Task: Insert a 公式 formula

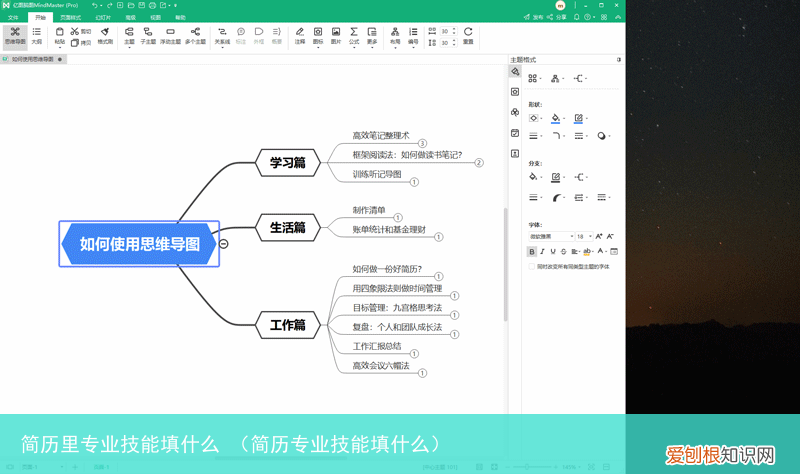Action: pyautogui.click(x=354, y=36)
